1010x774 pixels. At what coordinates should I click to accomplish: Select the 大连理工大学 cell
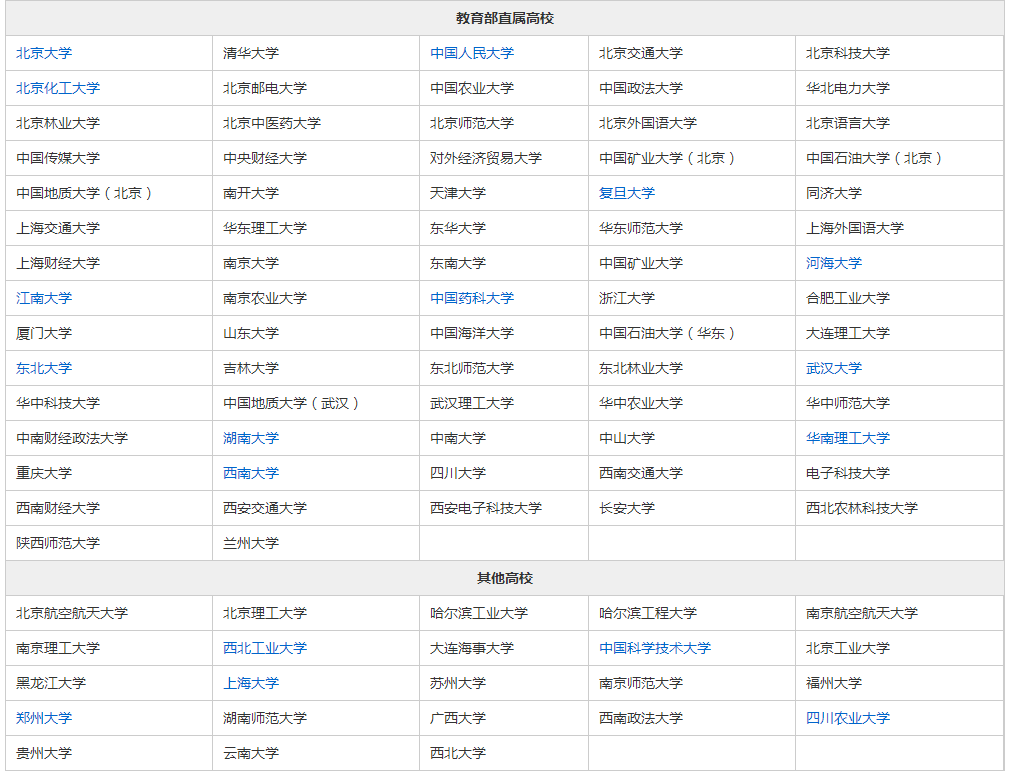click(899, 333)
